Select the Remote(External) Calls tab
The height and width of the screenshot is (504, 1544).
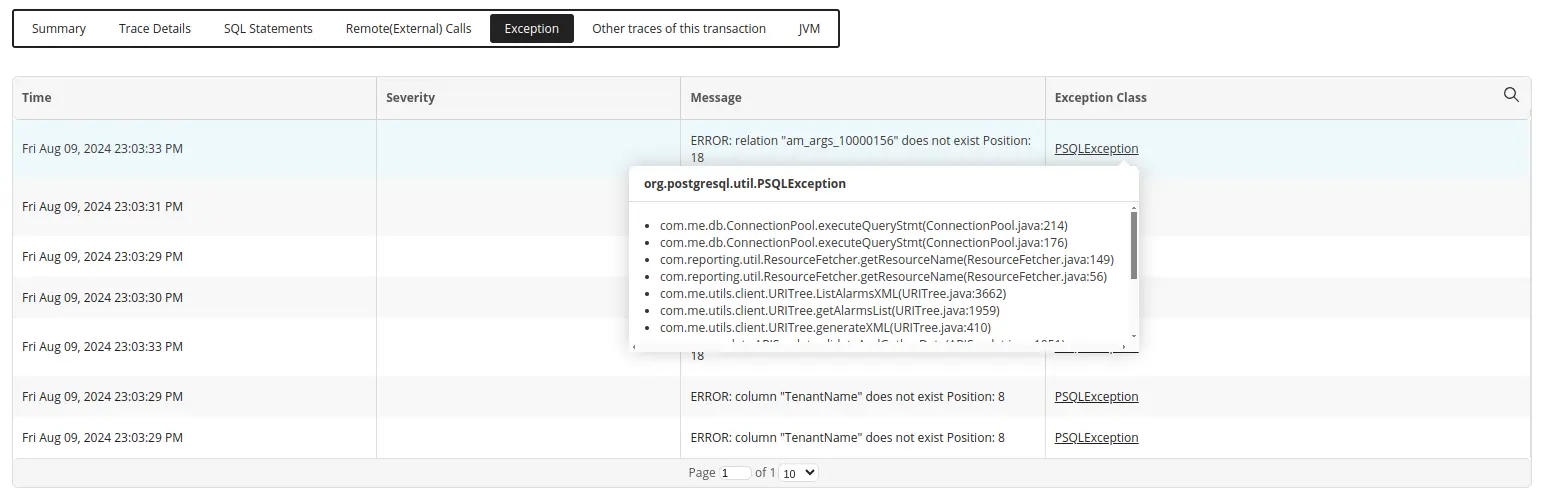tap(408, 29)
